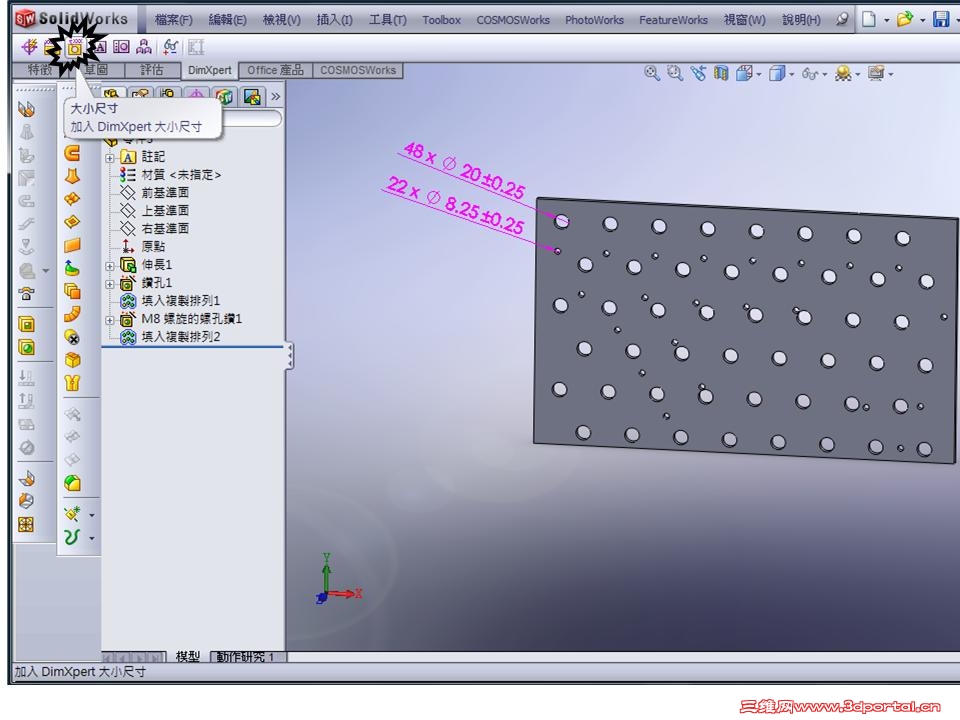Click the View Settings monitor icon
The image size is (960, 720).
pyautogui.click(x=876, y=73)
